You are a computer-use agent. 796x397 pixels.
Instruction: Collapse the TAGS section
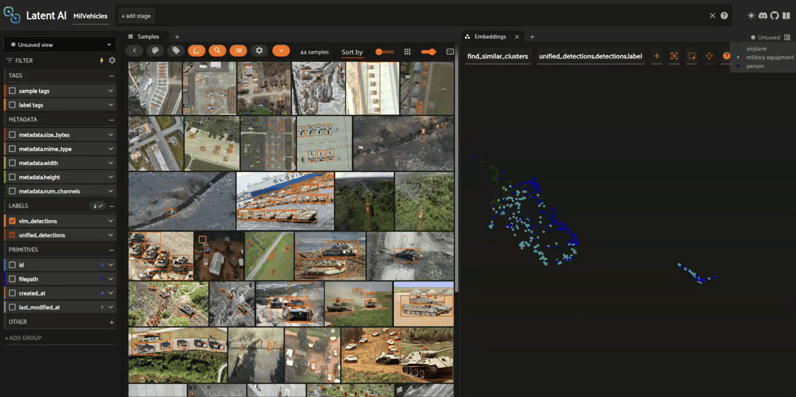click(111, 76)
